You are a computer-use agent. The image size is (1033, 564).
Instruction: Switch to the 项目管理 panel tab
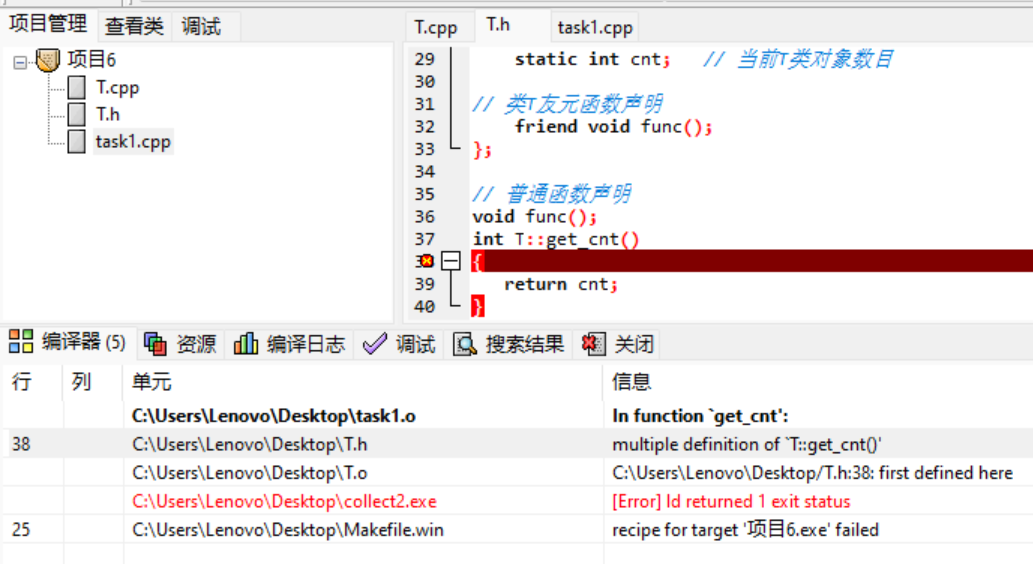click(x=48, y=24)
